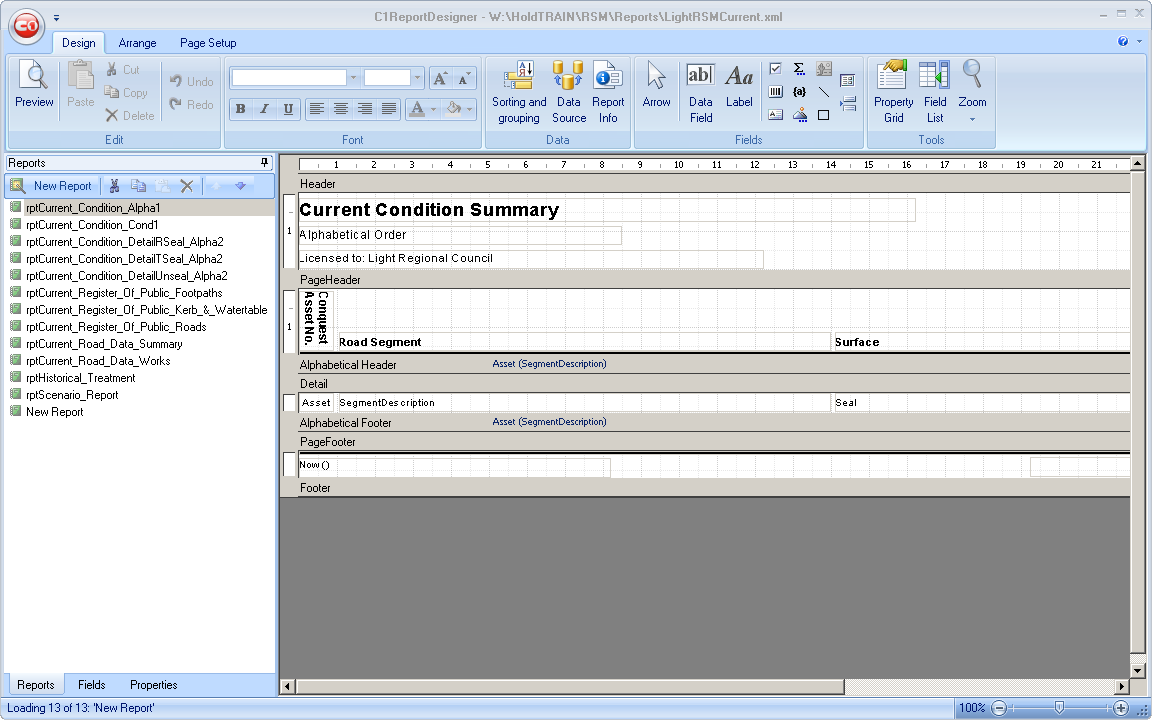Click the cut icon in Reports toolbar
1152x720 pixels.
(x=114, y=186)
